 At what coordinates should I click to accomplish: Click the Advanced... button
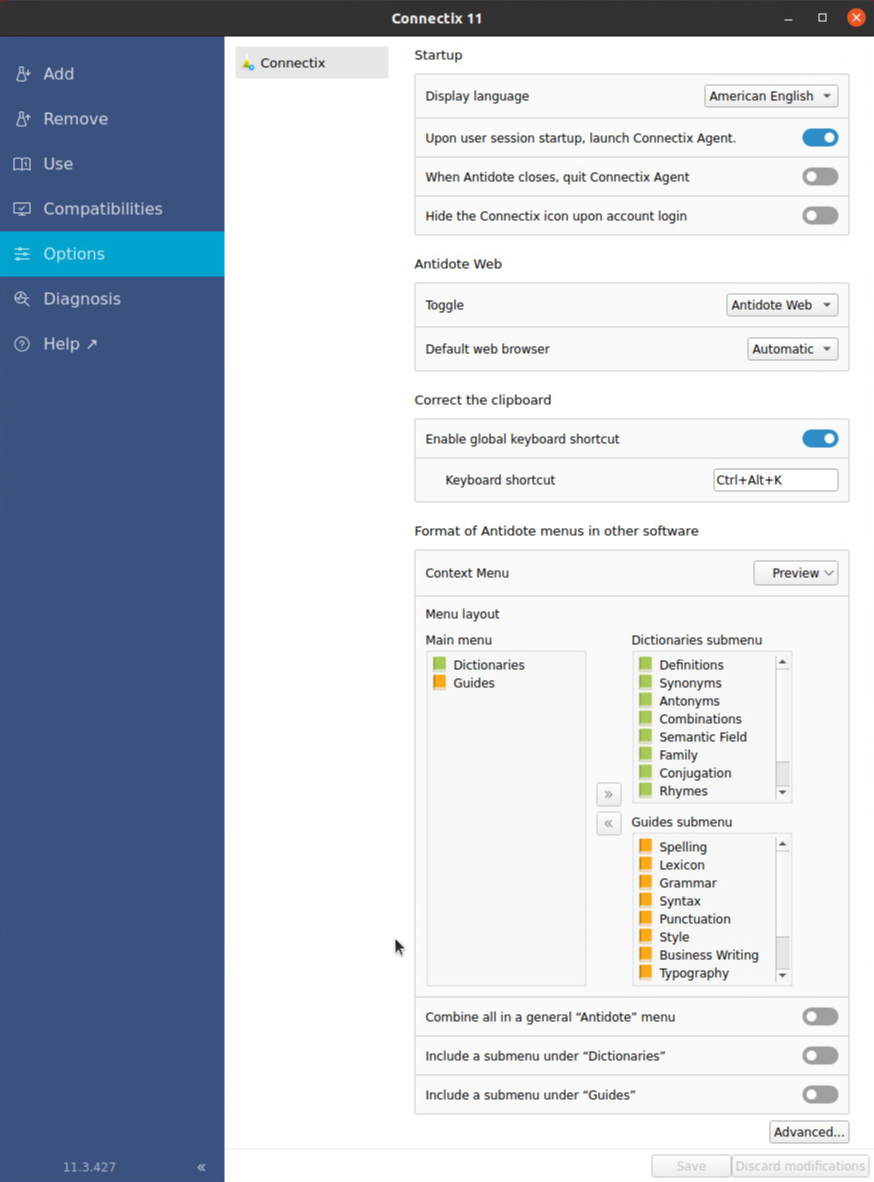tap(809, 1132)
